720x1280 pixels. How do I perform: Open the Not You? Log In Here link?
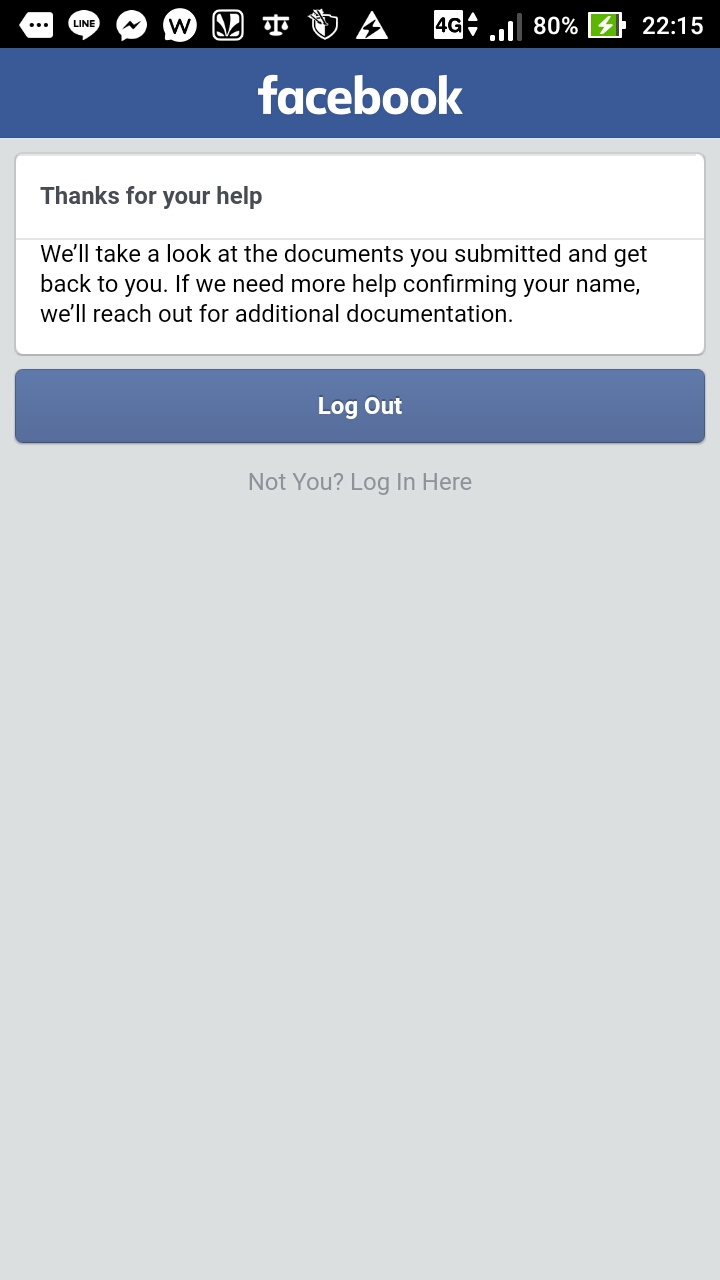point(360,482)
